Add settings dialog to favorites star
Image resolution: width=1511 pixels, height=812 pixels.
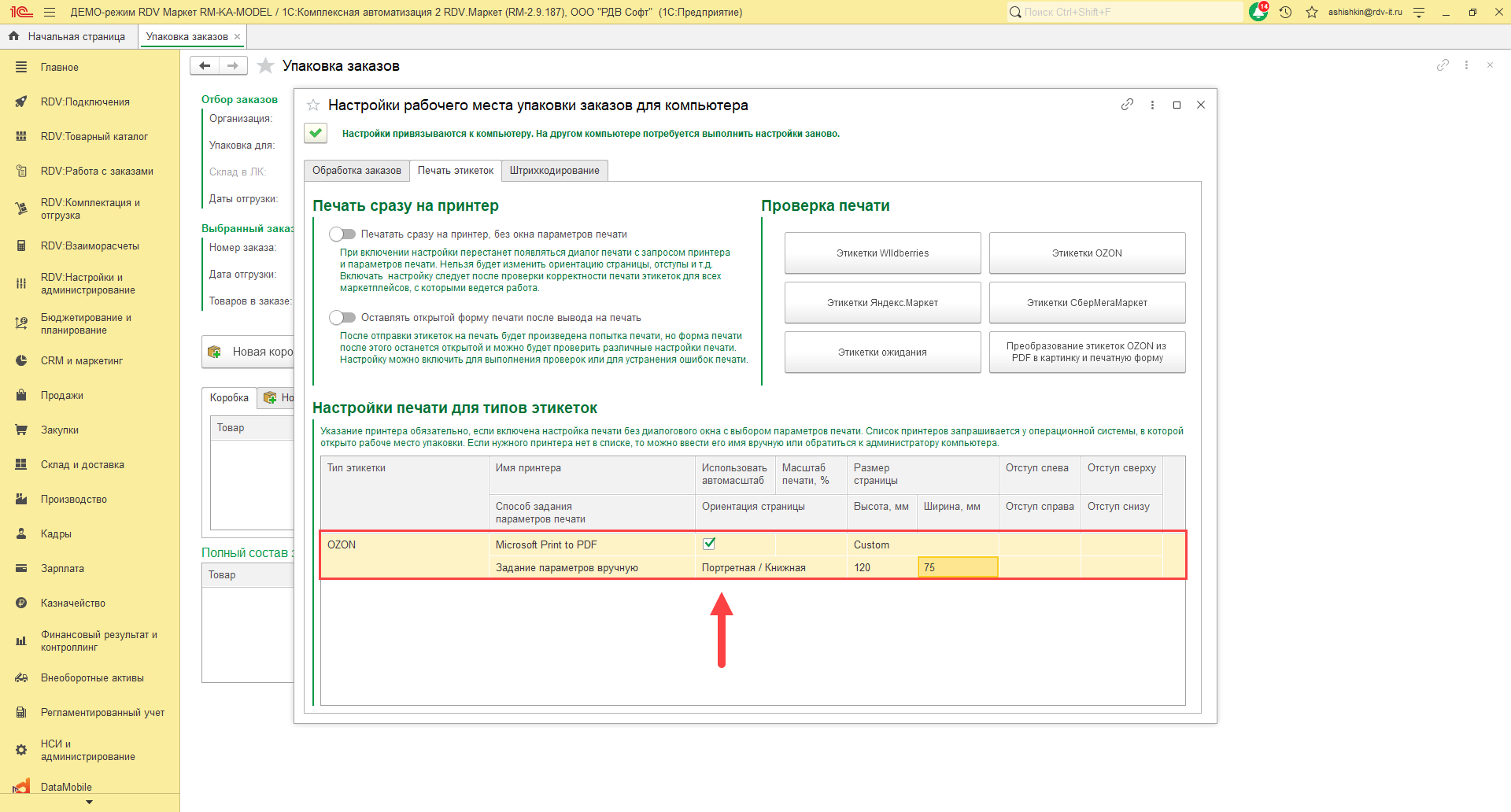pos(313,105)
